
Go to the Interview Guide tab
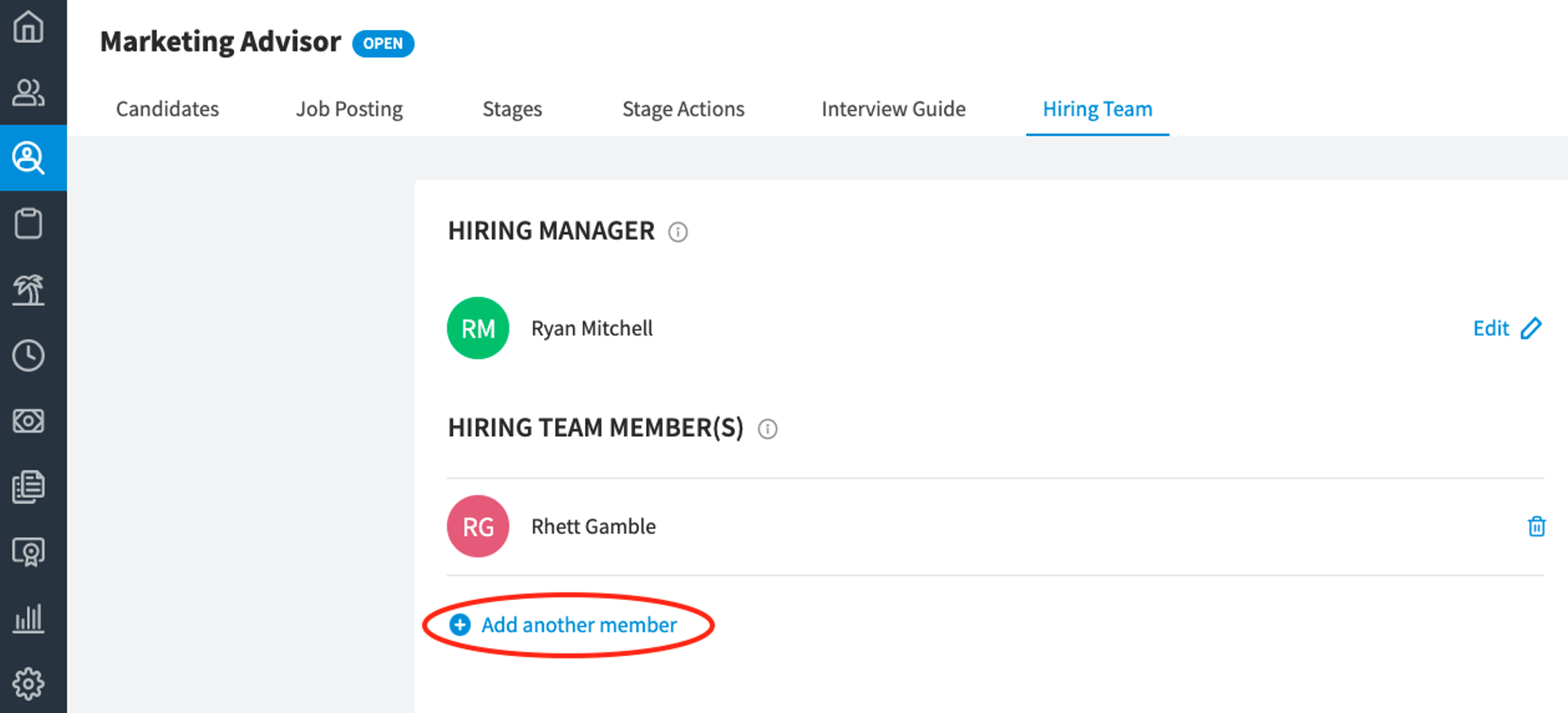(893, 109)
